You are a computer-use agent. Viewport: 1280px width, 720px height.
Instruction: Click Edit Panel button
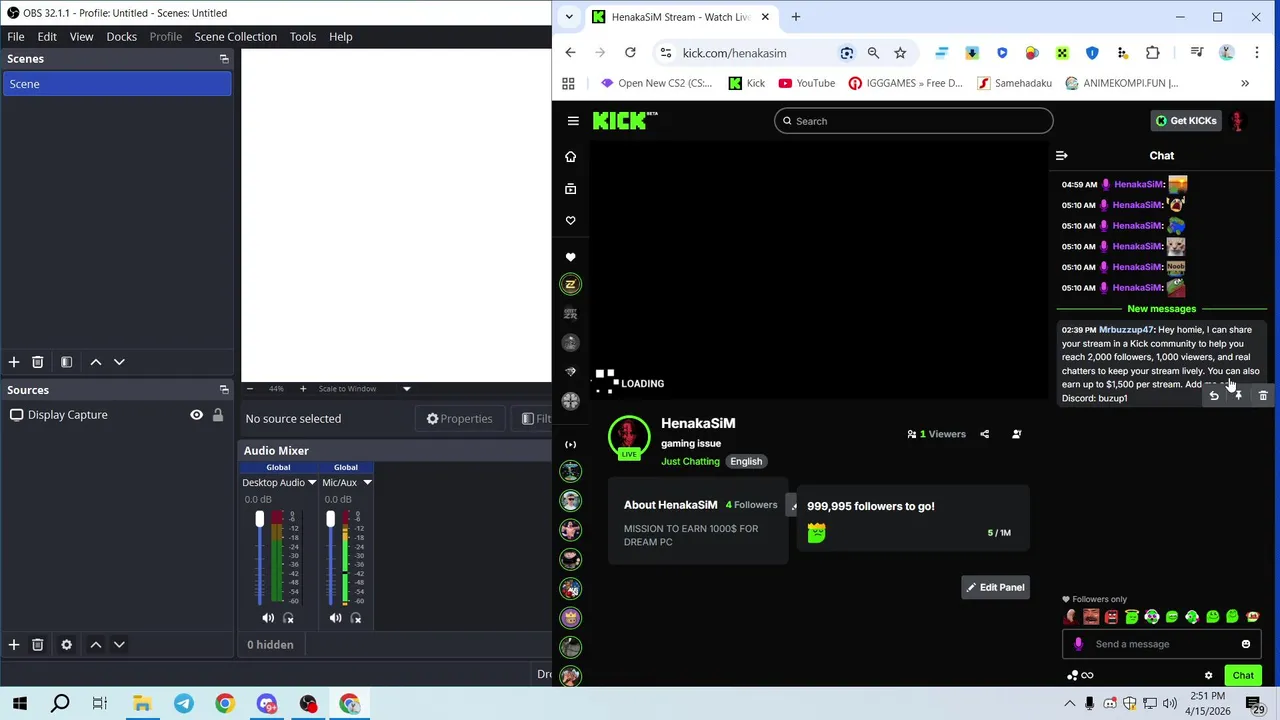point(995,588)
